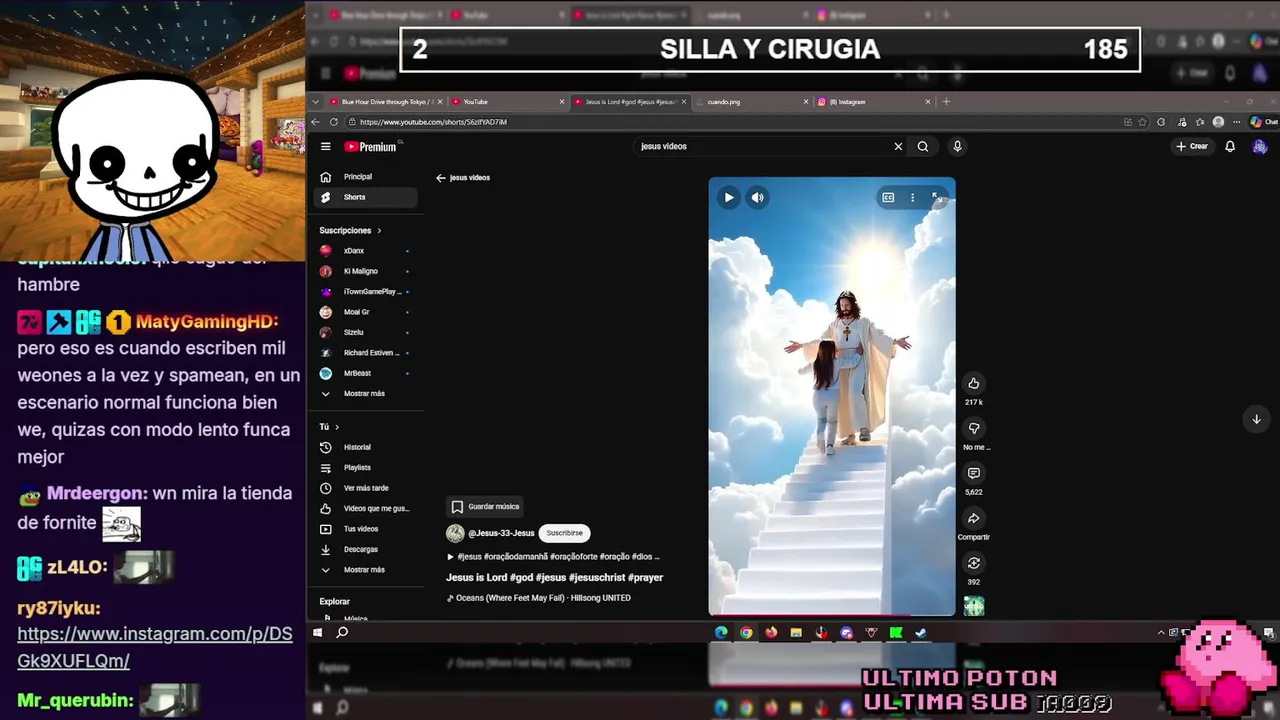Viewport: 1280px width, 720px height.
Task: Reload the page with the refresh button
Action: pos(334,122)
